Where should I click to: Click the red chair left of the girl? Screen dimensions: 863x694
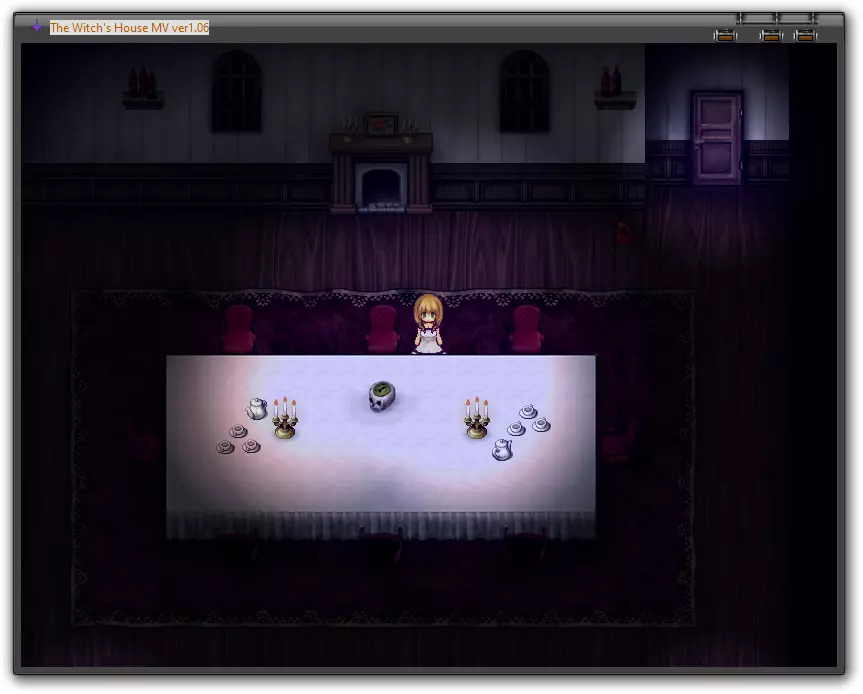pos(383,329)
